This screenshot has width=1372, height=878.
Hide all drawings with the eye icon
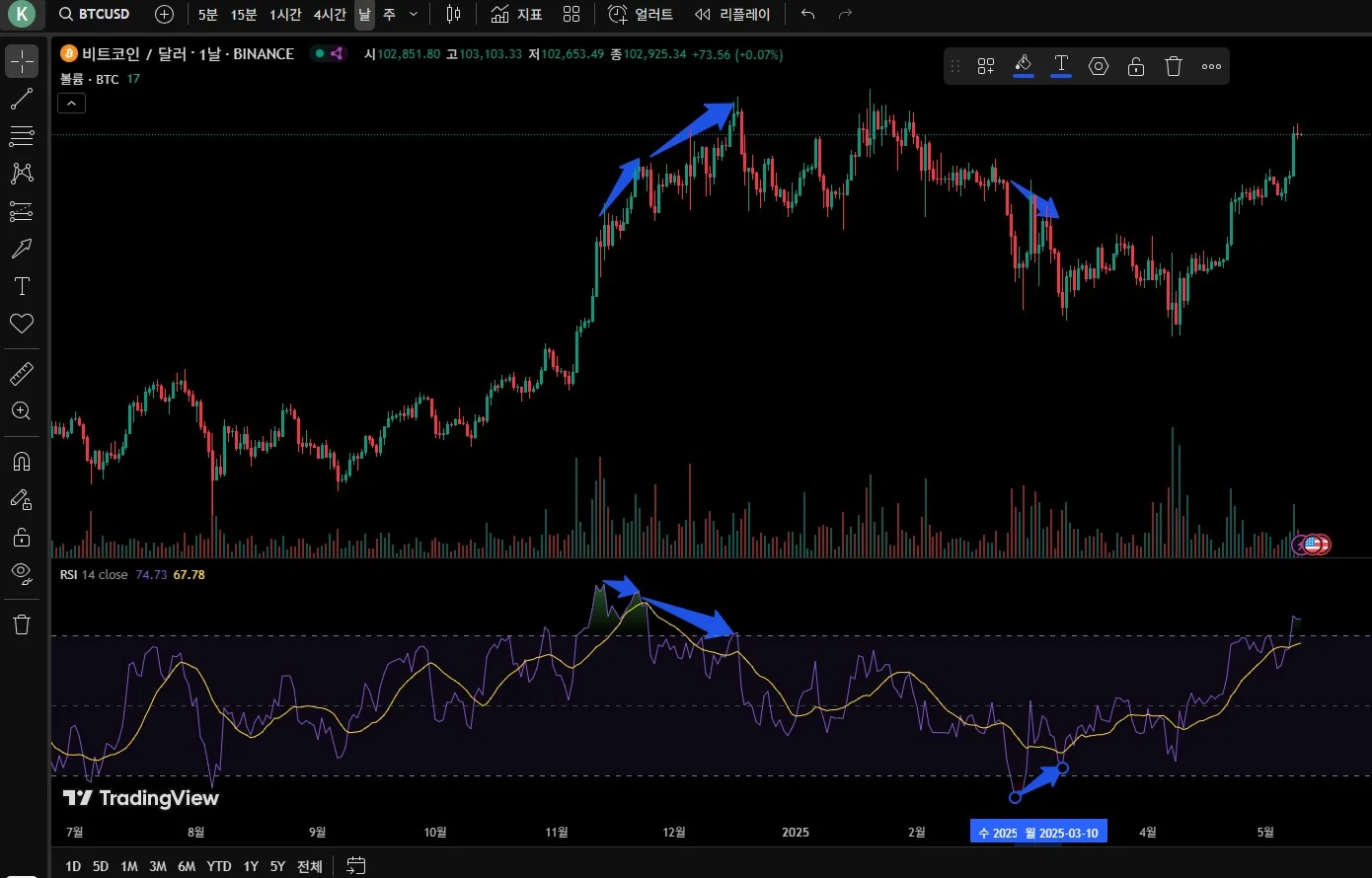(21, 573)
